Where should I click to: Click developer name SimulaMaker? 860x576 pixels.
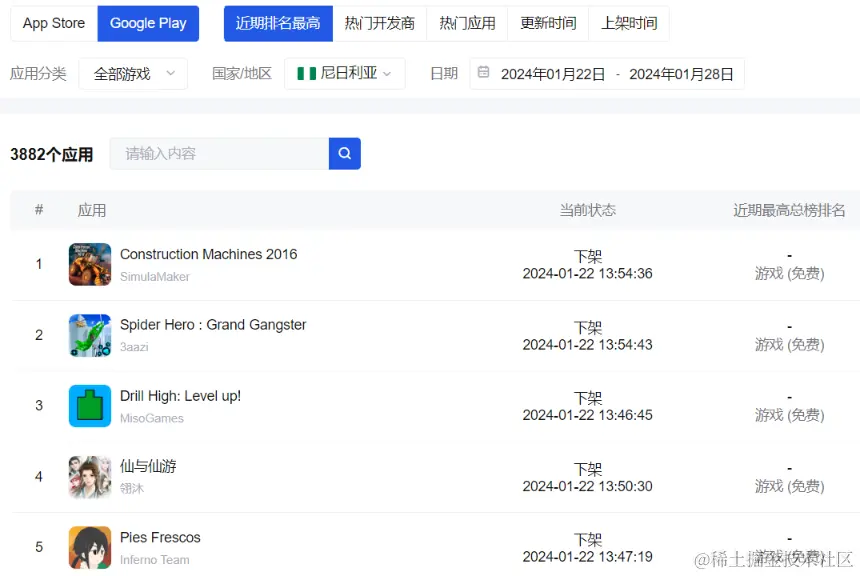coord(155,277)
